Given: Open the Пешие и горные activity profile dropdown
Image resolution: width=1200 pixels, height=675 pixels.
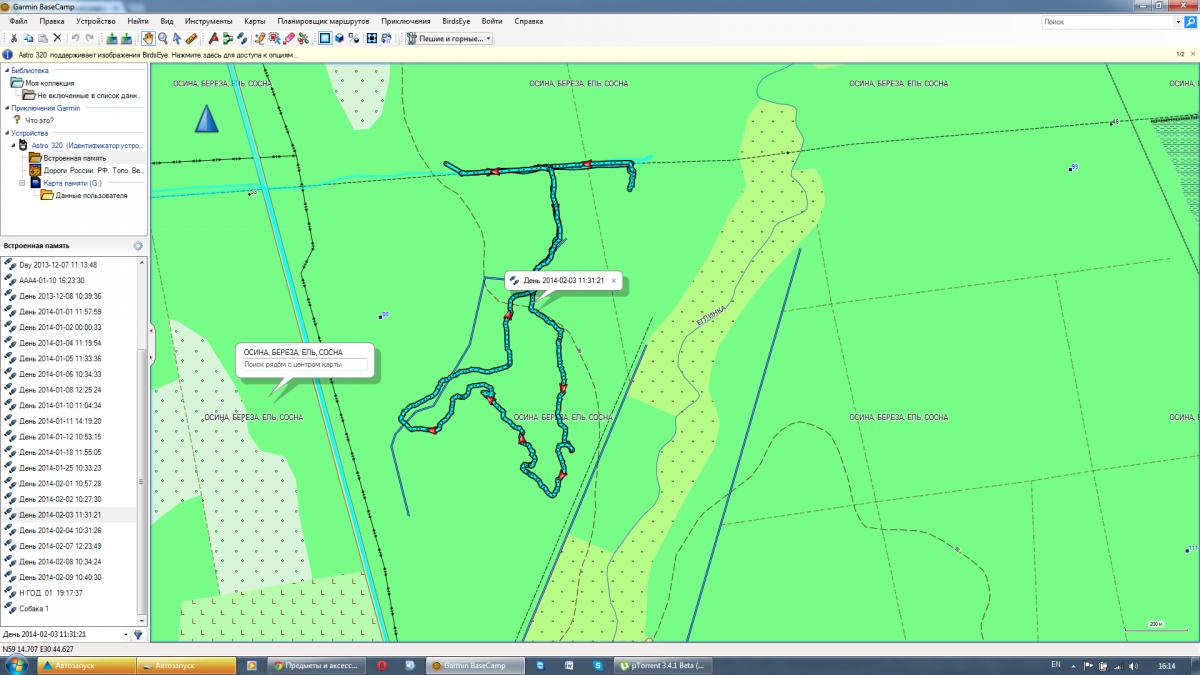Looking at the screenshot, I should (449, 38).
